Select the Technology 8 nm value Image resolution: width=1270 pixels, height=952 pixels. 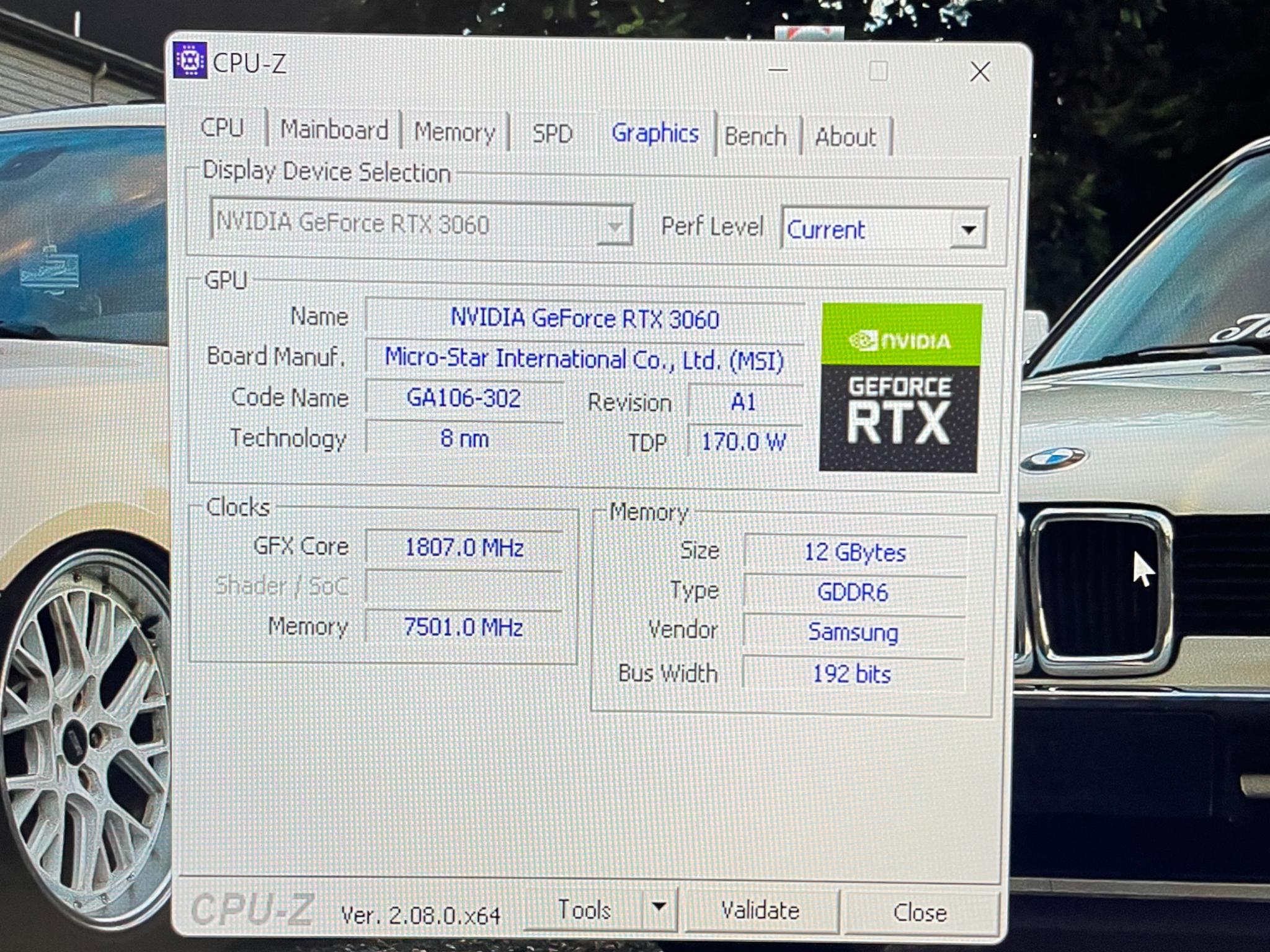point(464,438)
